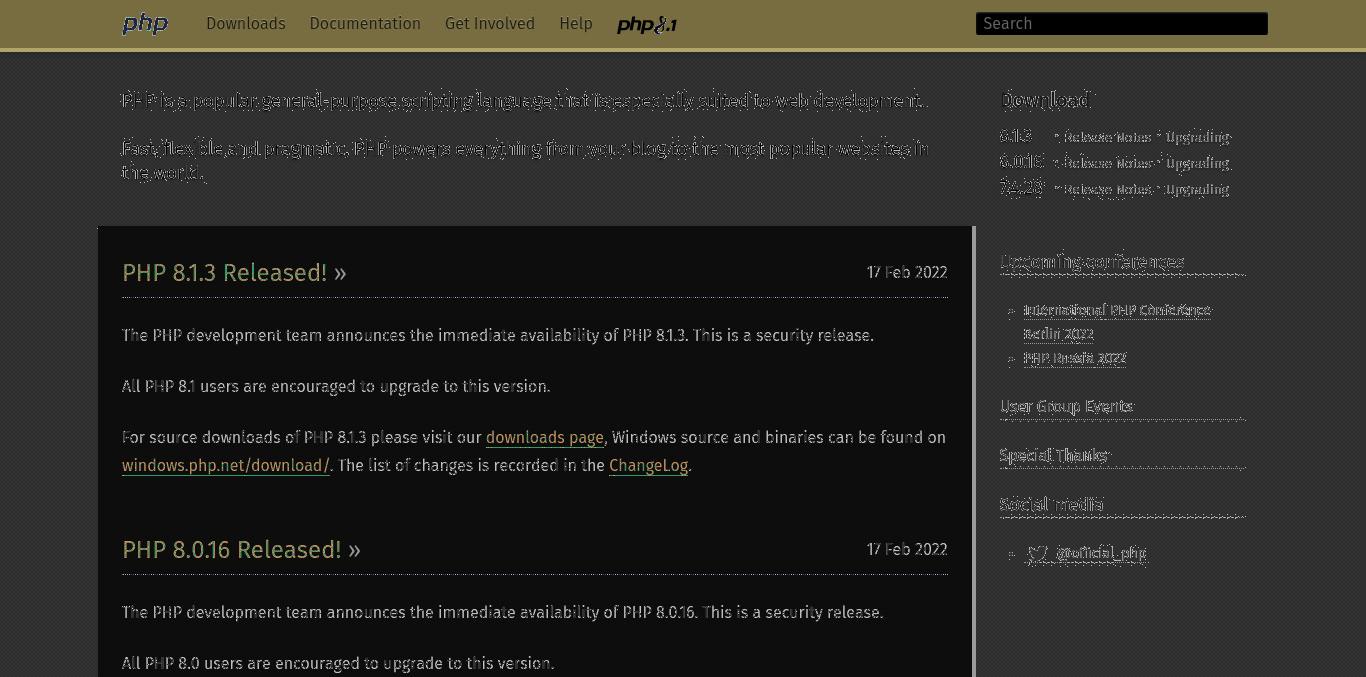Open the Downloads menu
The width and height of the screenshot is (1366, 677).
pos(246,23)
